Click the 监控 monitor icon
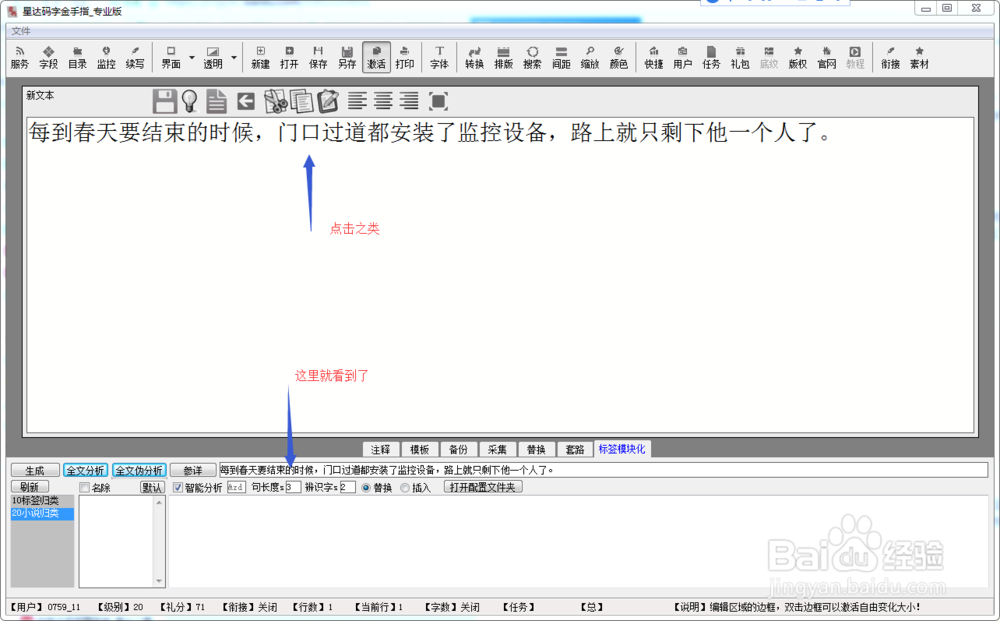This screenshot has width=1000, height=621. 105,57
